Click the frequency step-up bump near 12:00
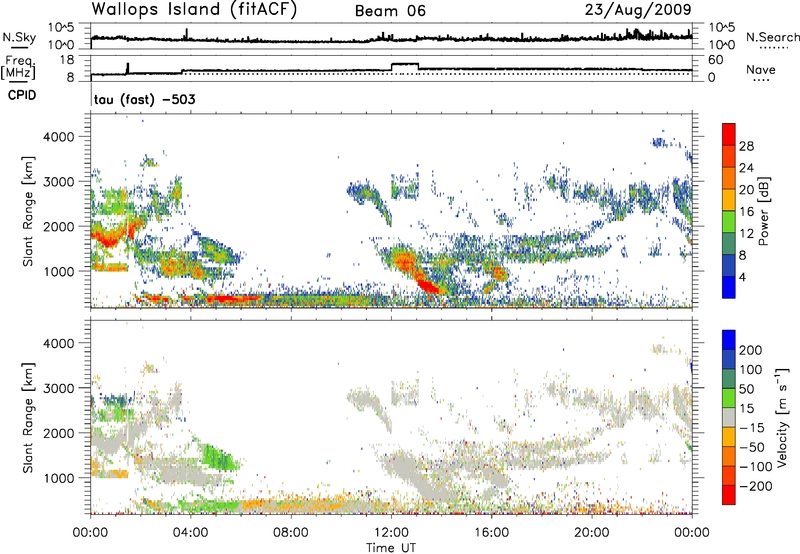The image size is (800, 554). pos(405,66)
